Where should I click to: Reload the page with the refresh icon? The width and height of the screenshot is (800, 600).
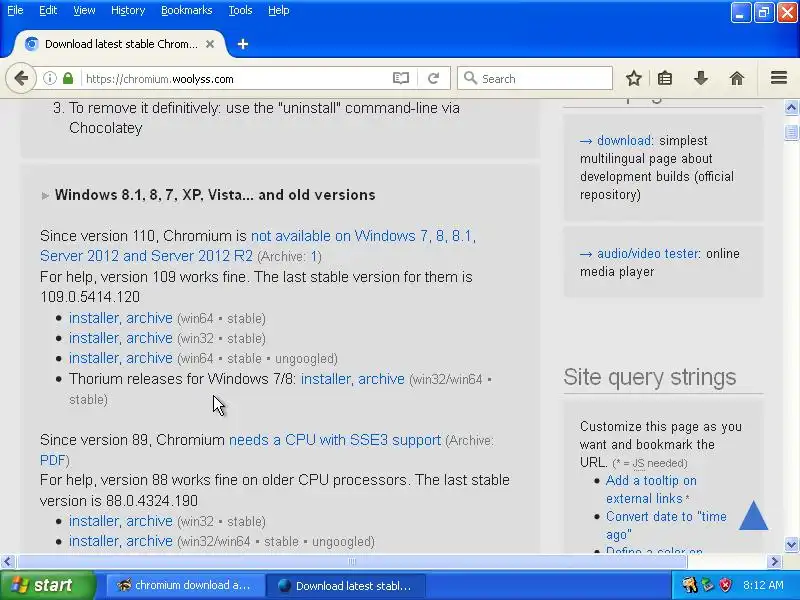434,79
